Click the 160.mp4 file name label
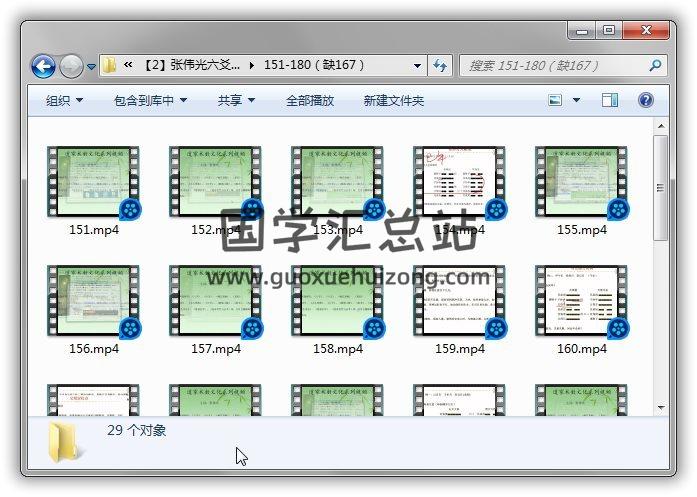 [x=582, y=349]
